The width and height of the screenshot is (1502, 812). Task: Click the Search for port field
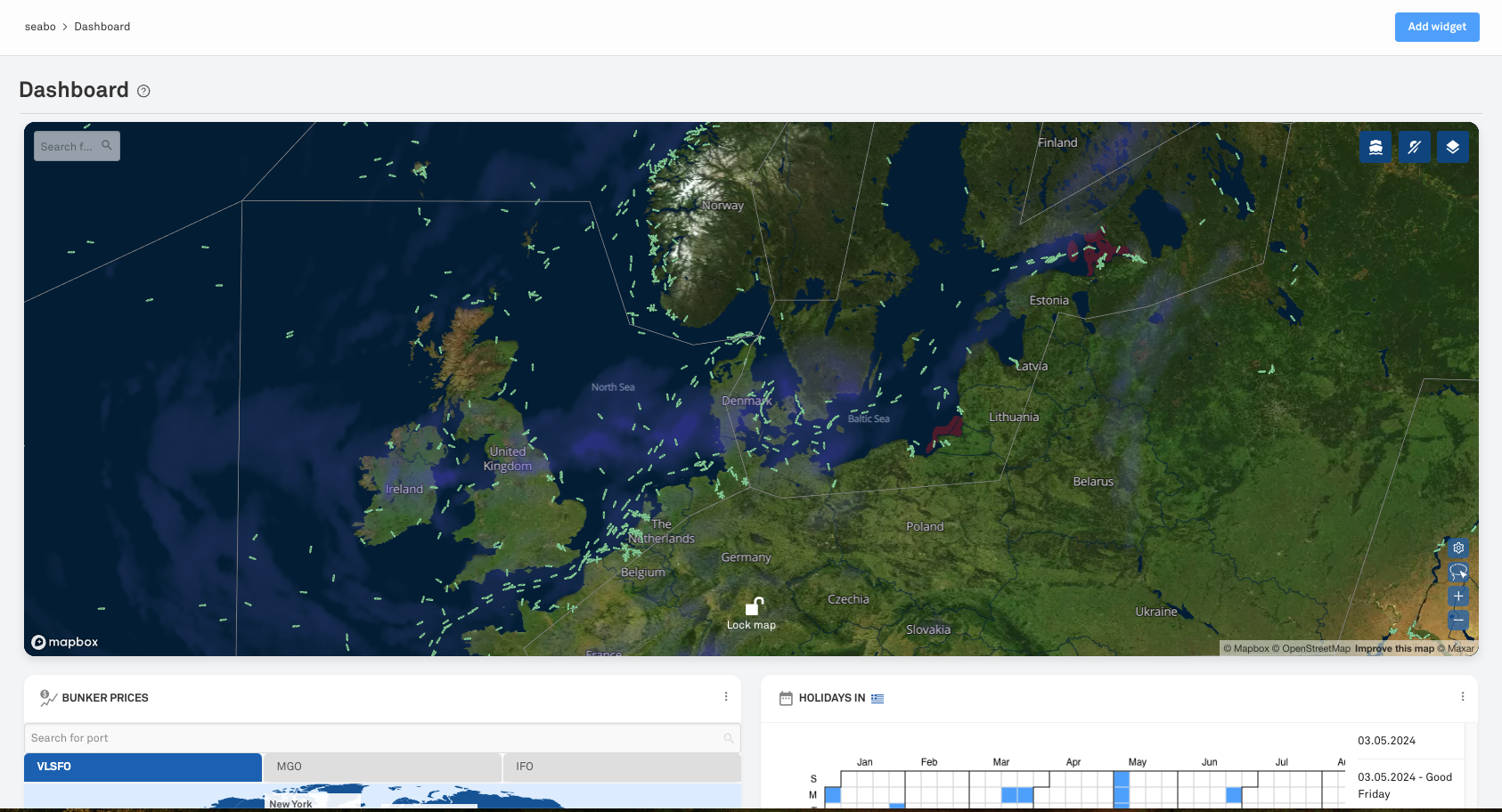[374, 738]
